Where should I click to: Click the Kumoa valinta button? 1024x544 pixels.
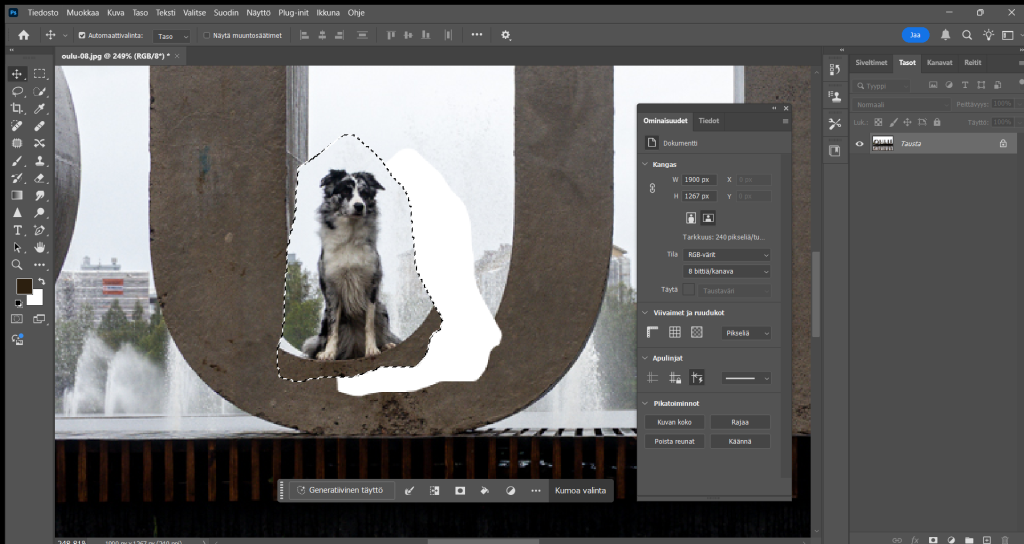click(581, 491)
